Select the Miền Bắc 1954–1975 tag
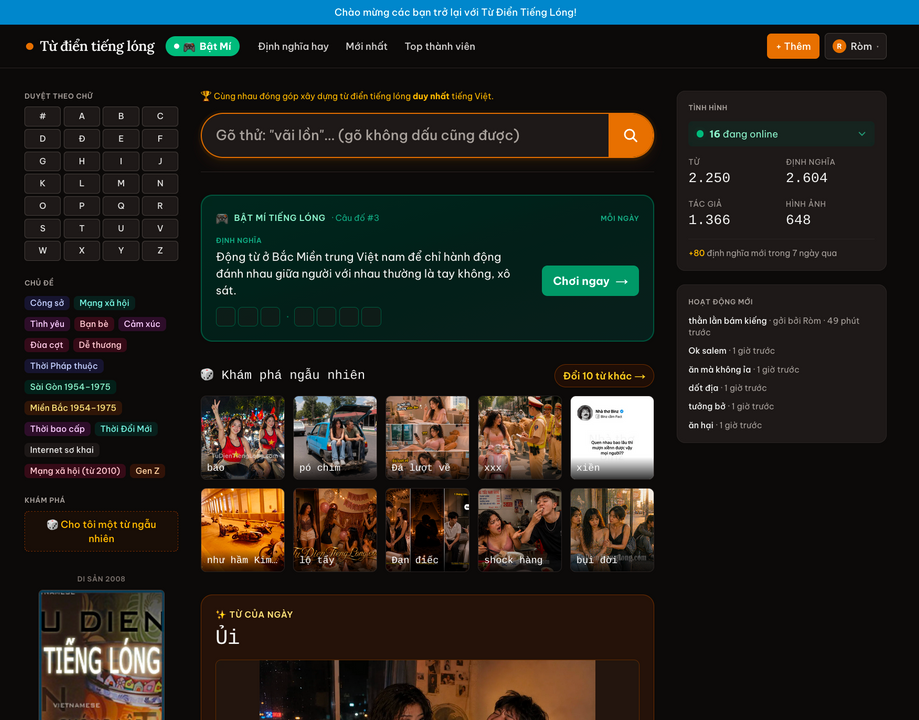This screenshot has height=720, width=919. (x=73, y=407)
